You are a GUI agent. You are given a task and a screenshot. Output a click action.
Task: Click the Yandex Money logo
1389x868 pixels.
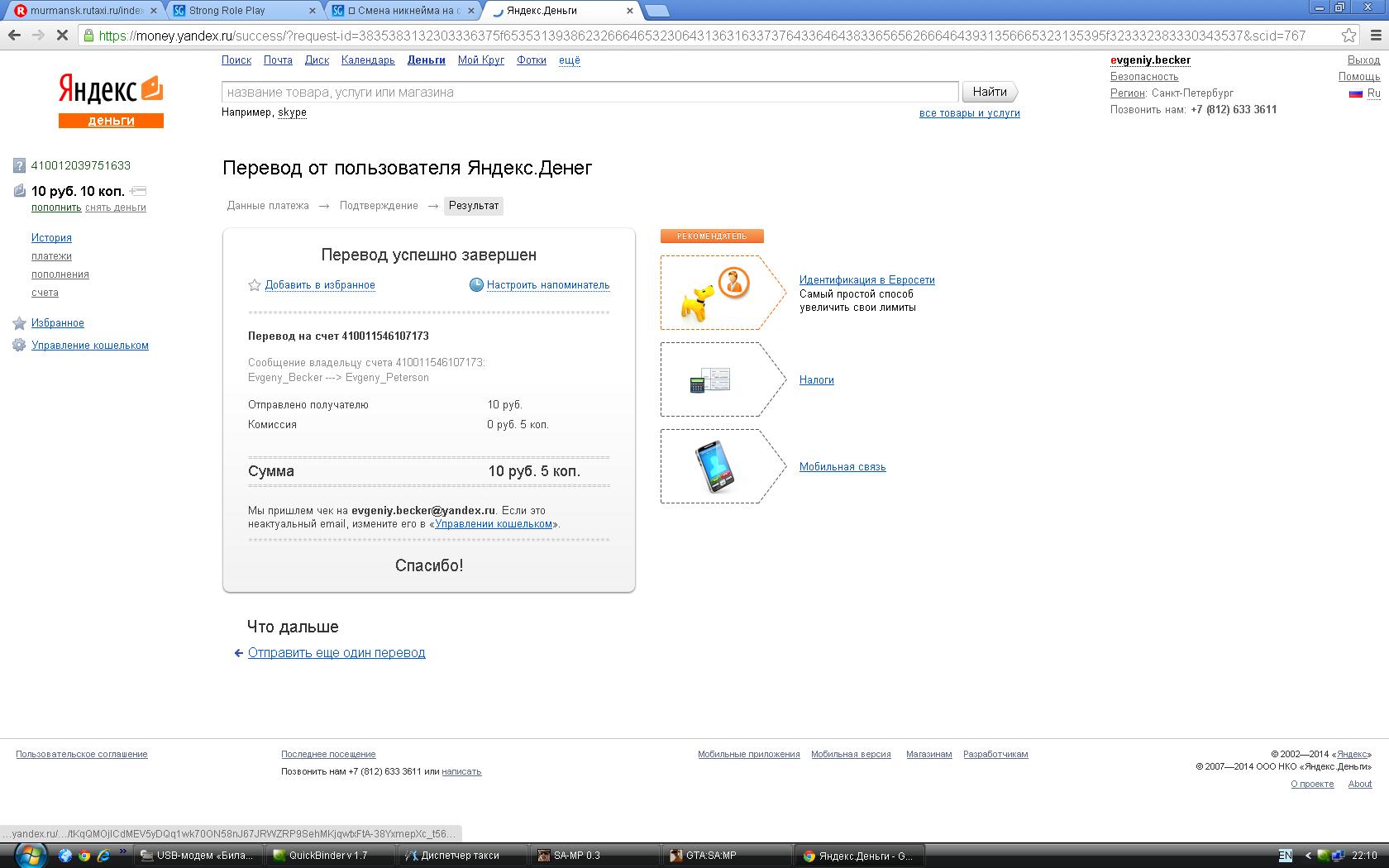(x=111, y=101)
